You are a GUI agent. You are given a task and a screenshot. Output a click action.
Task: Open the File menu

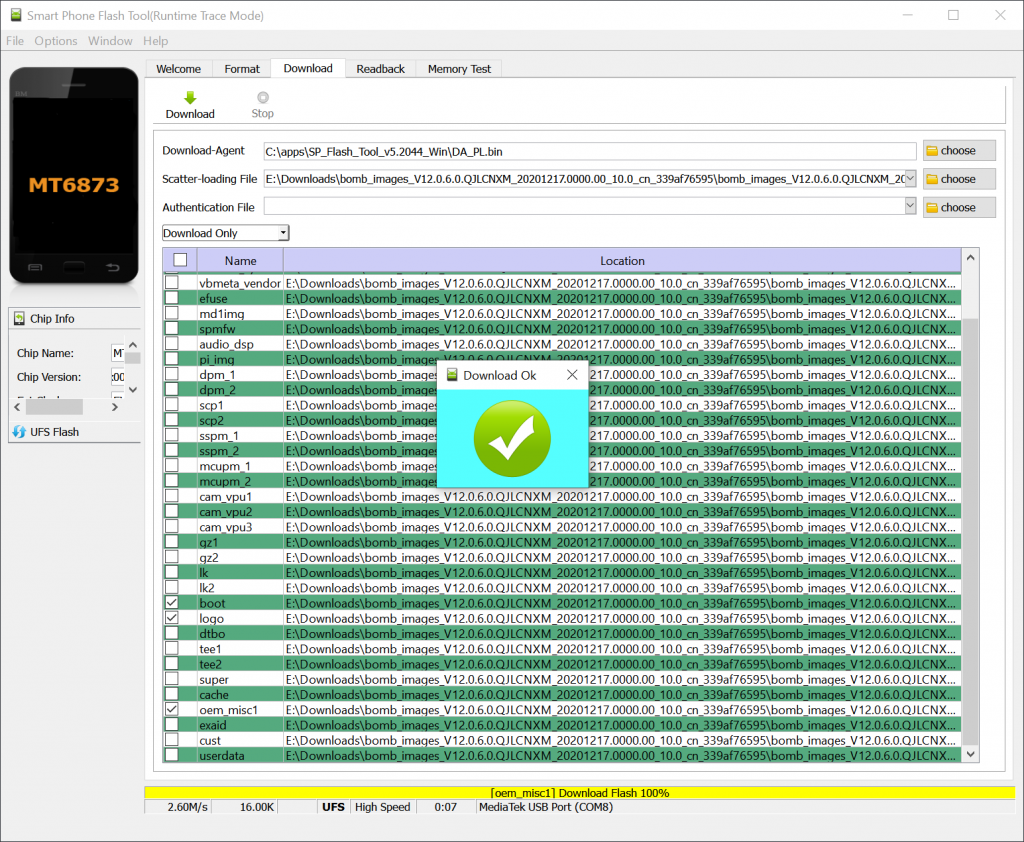15,41
